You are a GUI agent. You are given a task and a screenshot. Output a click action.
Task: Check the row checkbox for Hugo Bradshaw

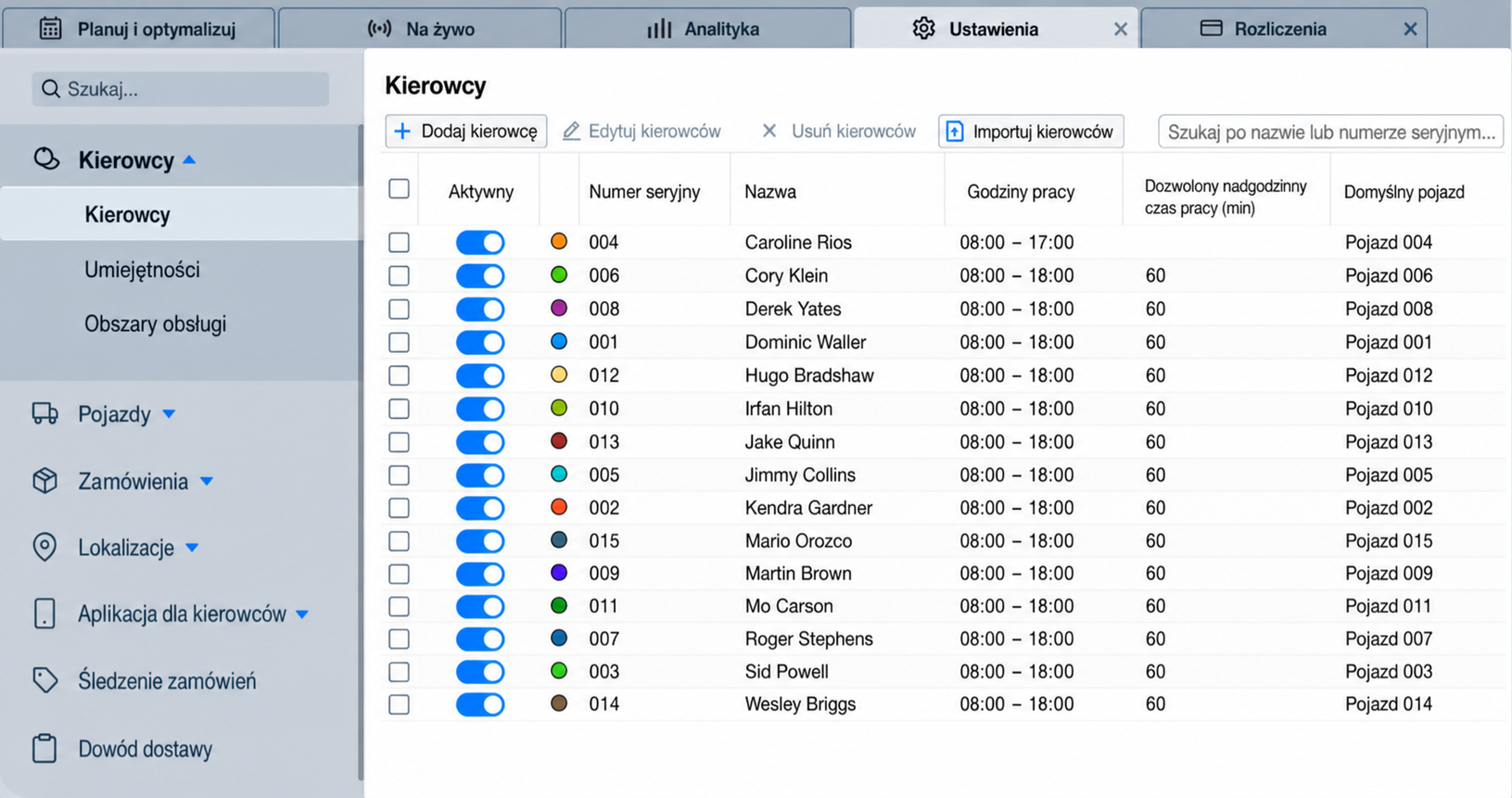[399, 375]
